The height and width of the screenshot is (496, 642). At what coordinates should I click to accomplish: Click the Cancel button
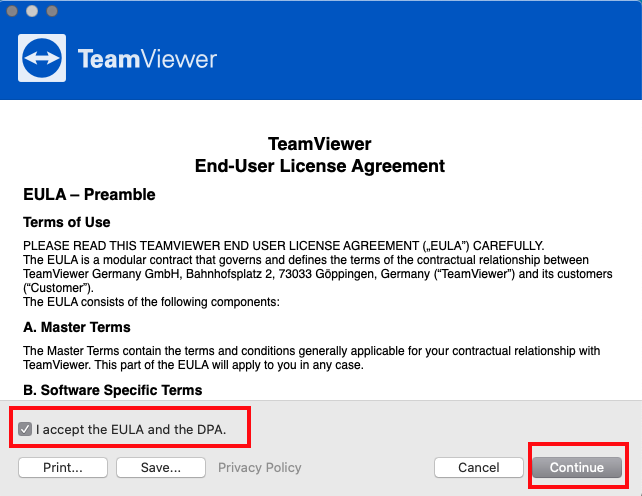479,467
